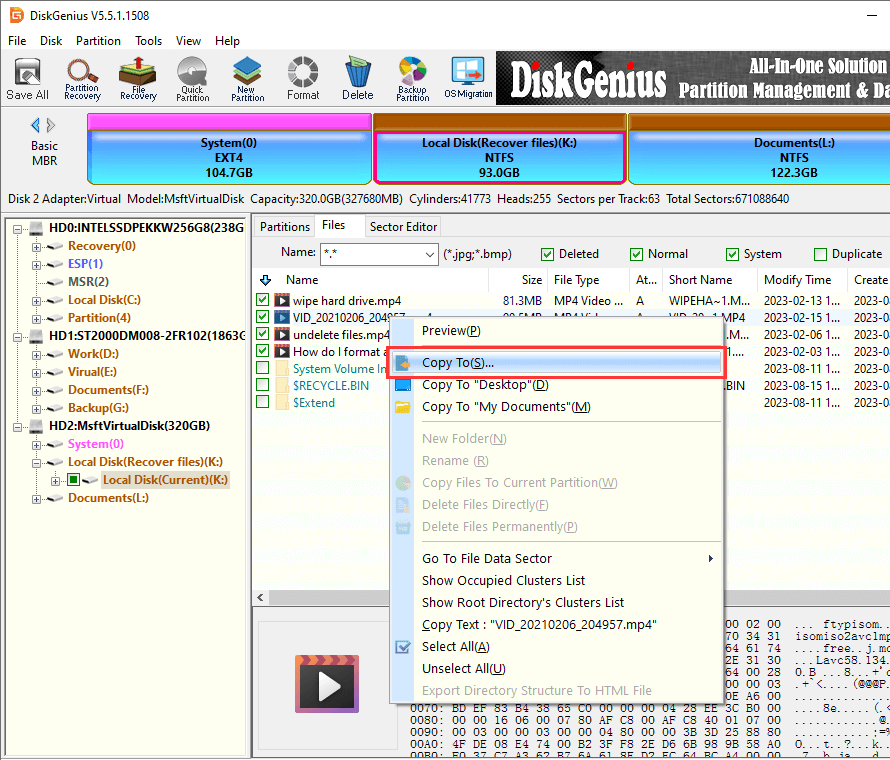This screenshot has height=760, width=890.
Task: Open the Backup Partition tool
Action: coord(412,78)
